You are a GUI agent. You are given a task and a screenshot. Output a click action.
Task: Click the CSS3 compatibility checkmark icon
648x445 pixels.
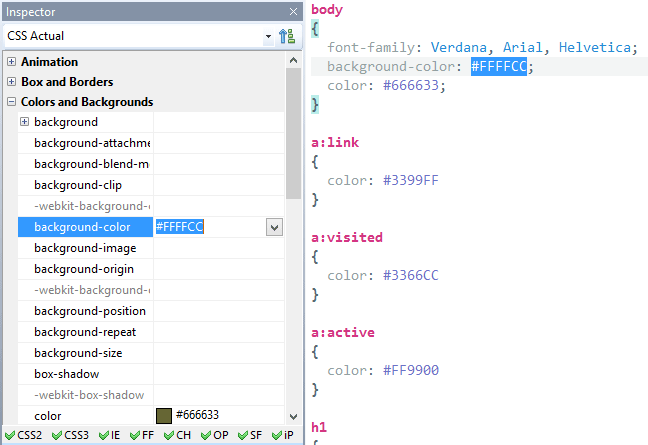coord(57,435)
